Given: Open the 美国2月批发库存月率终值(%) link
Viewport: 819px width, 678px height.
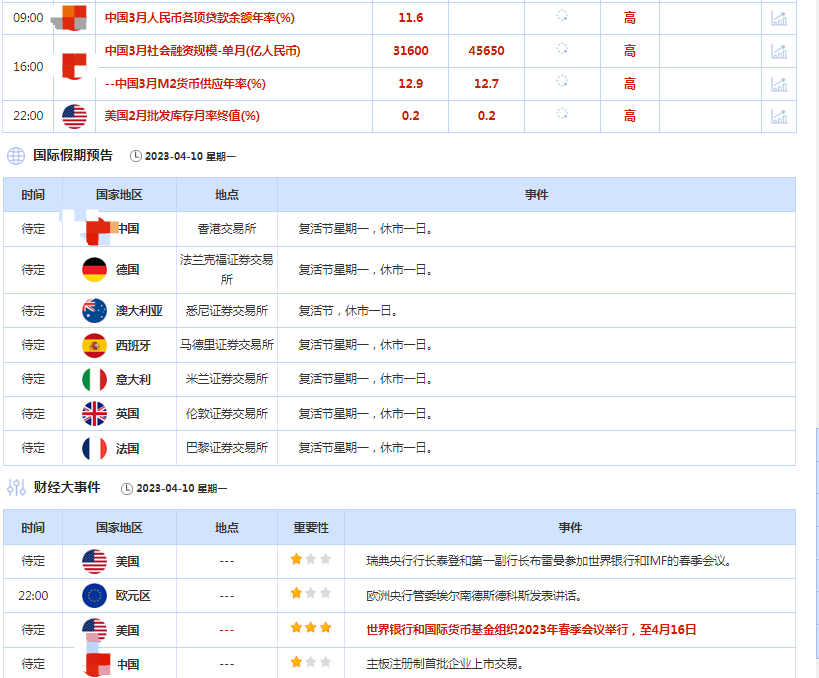Looking at the screenshot, I should click(182, 116).
